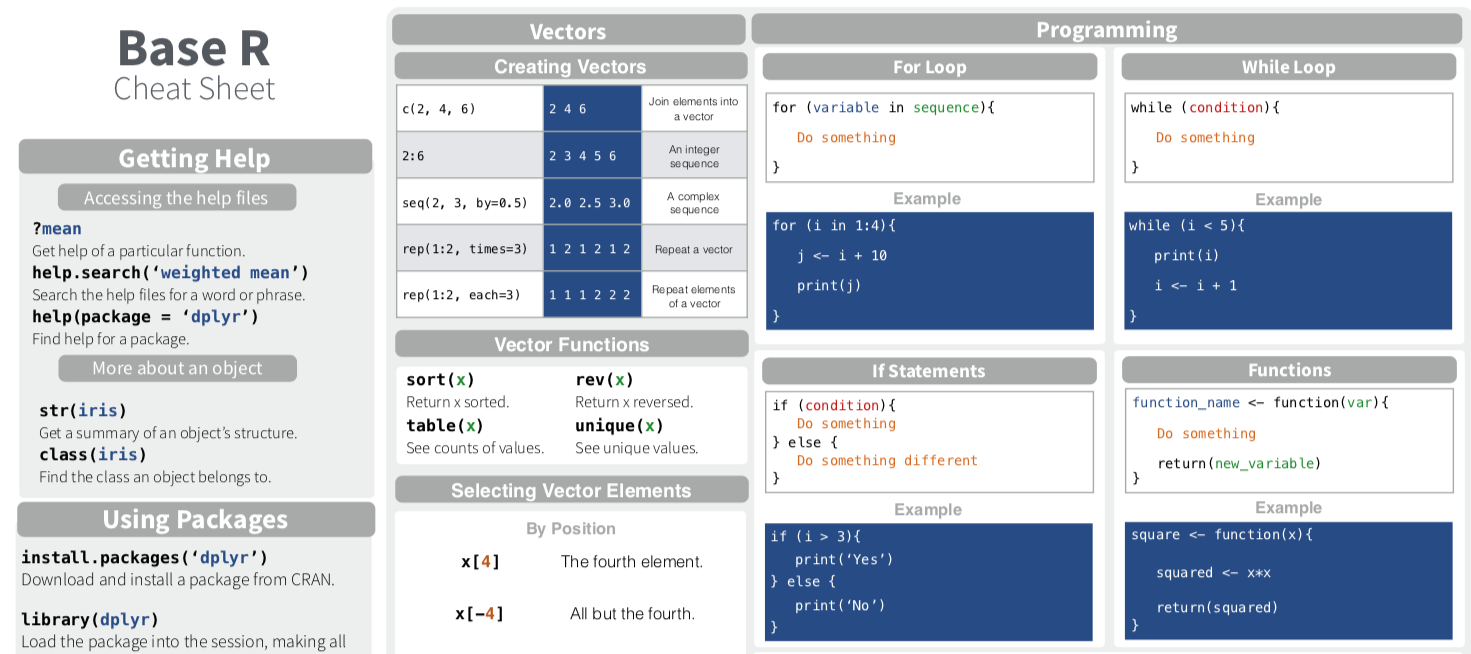Click the unique(x) function name
1471x654 pixels.
619,426
